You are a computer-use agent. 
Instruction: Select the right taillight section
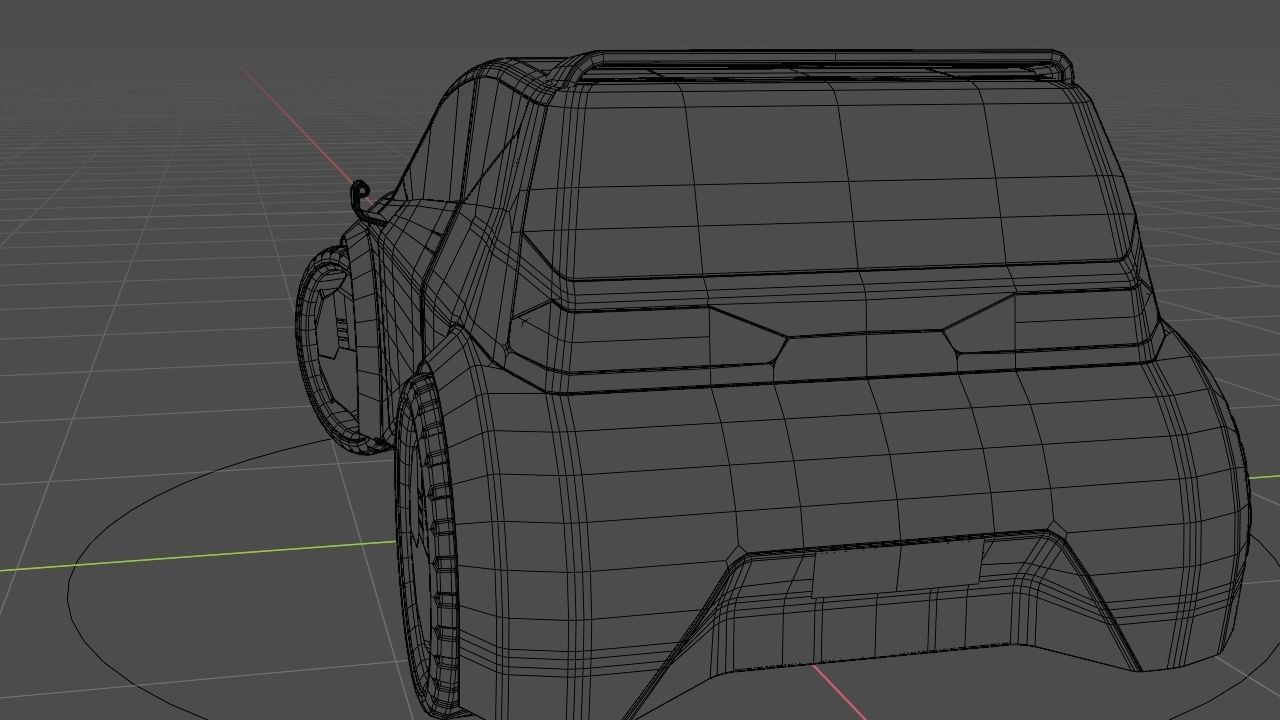pyautogui.click(x=1050, y=320)
